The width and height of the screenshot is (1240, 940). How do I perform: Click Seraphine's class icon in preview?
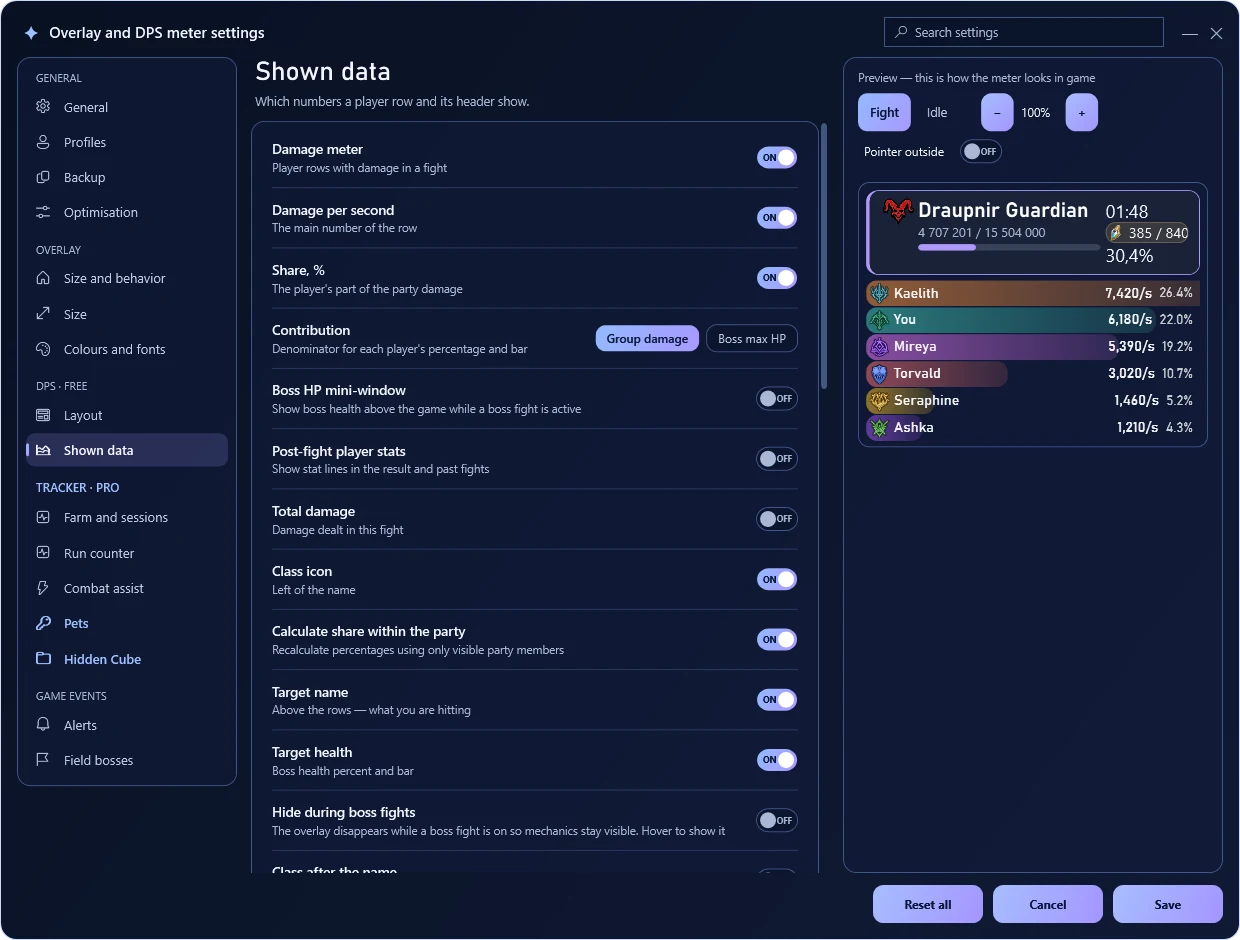point(879,401)
